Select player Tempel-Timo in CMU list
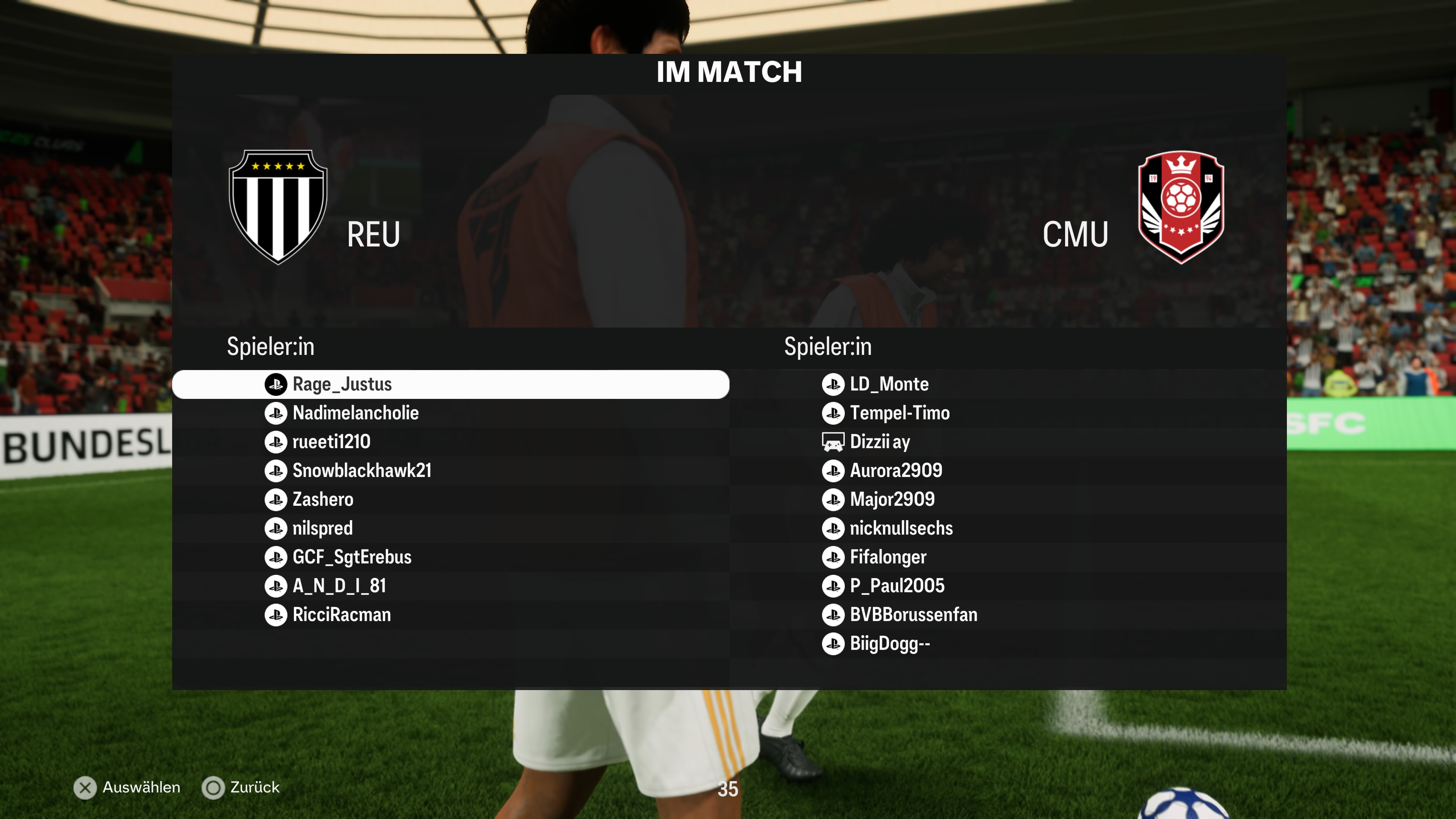The width and height of the screenshot is (1456, 819). point(1008,413)
